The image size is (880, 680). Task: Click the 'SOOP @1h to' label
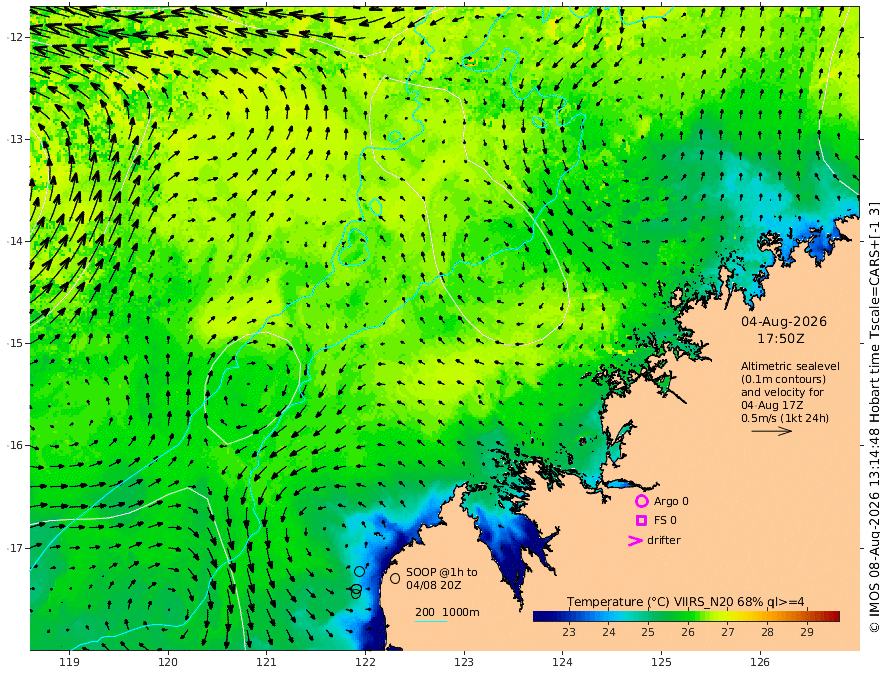(442, 572)
